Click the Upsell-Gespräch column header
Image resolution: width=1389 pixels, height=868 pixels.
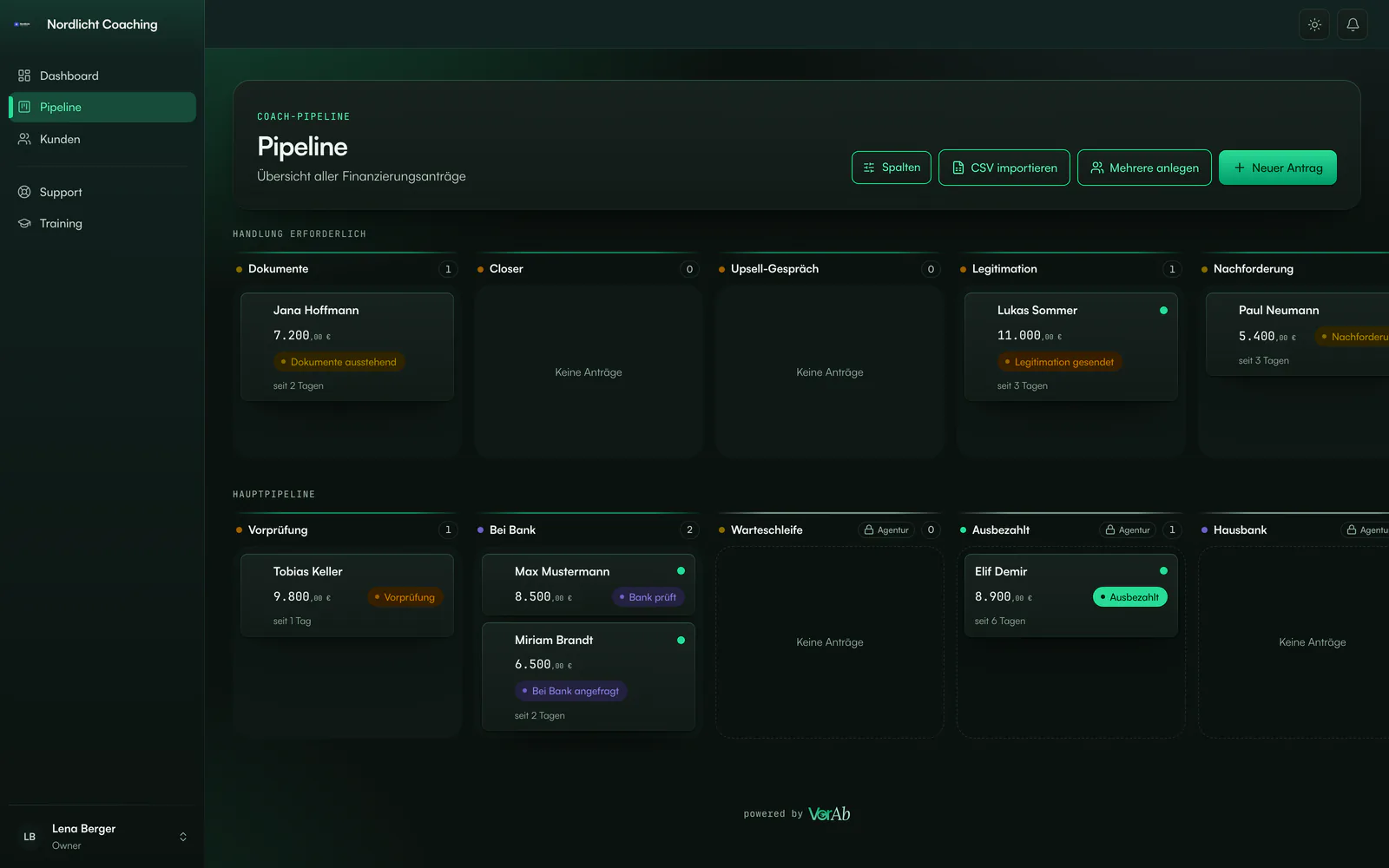774,269
